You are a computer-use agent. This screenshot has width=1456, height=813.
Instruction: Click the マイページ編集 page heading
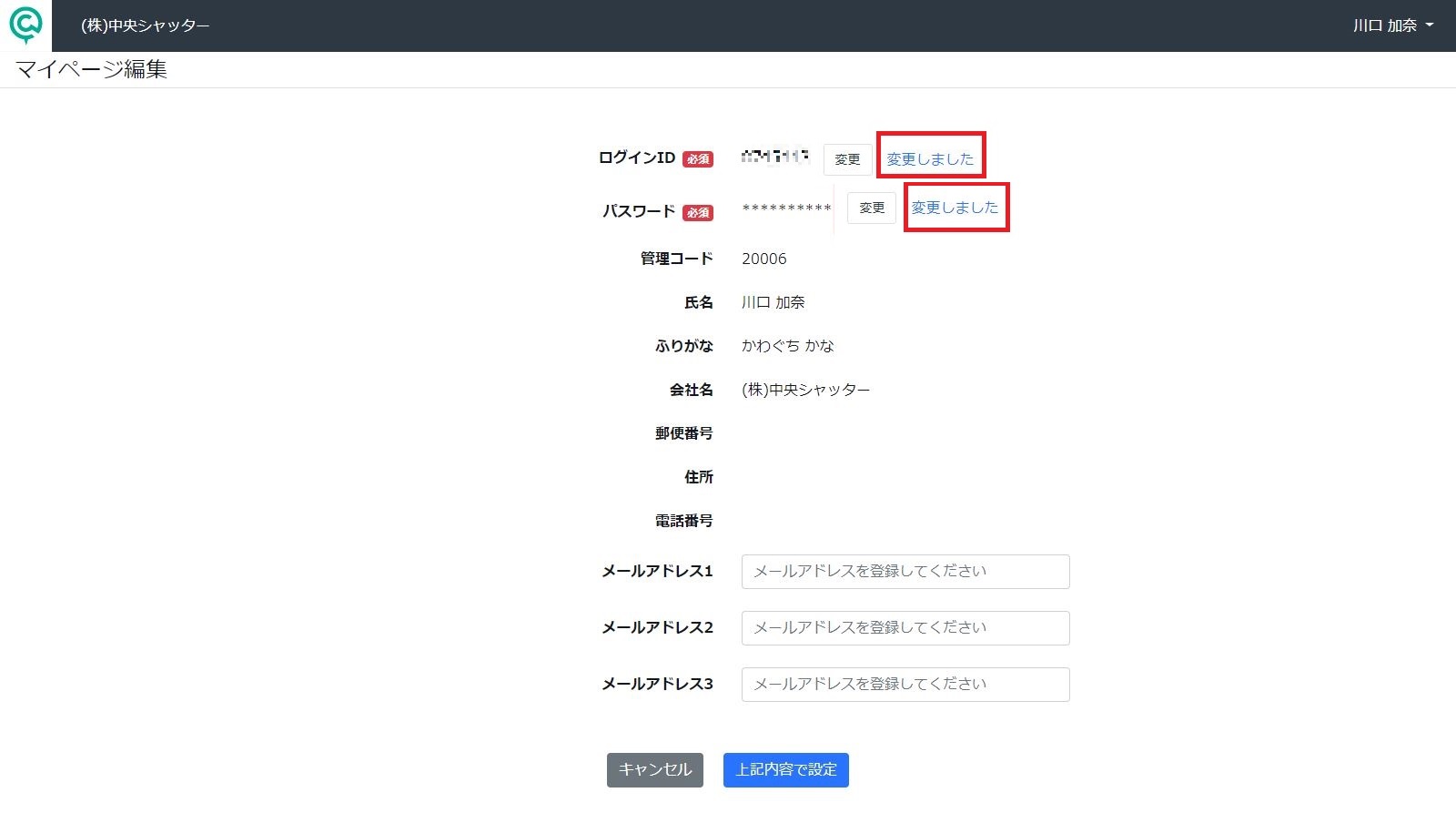[91, 69]
